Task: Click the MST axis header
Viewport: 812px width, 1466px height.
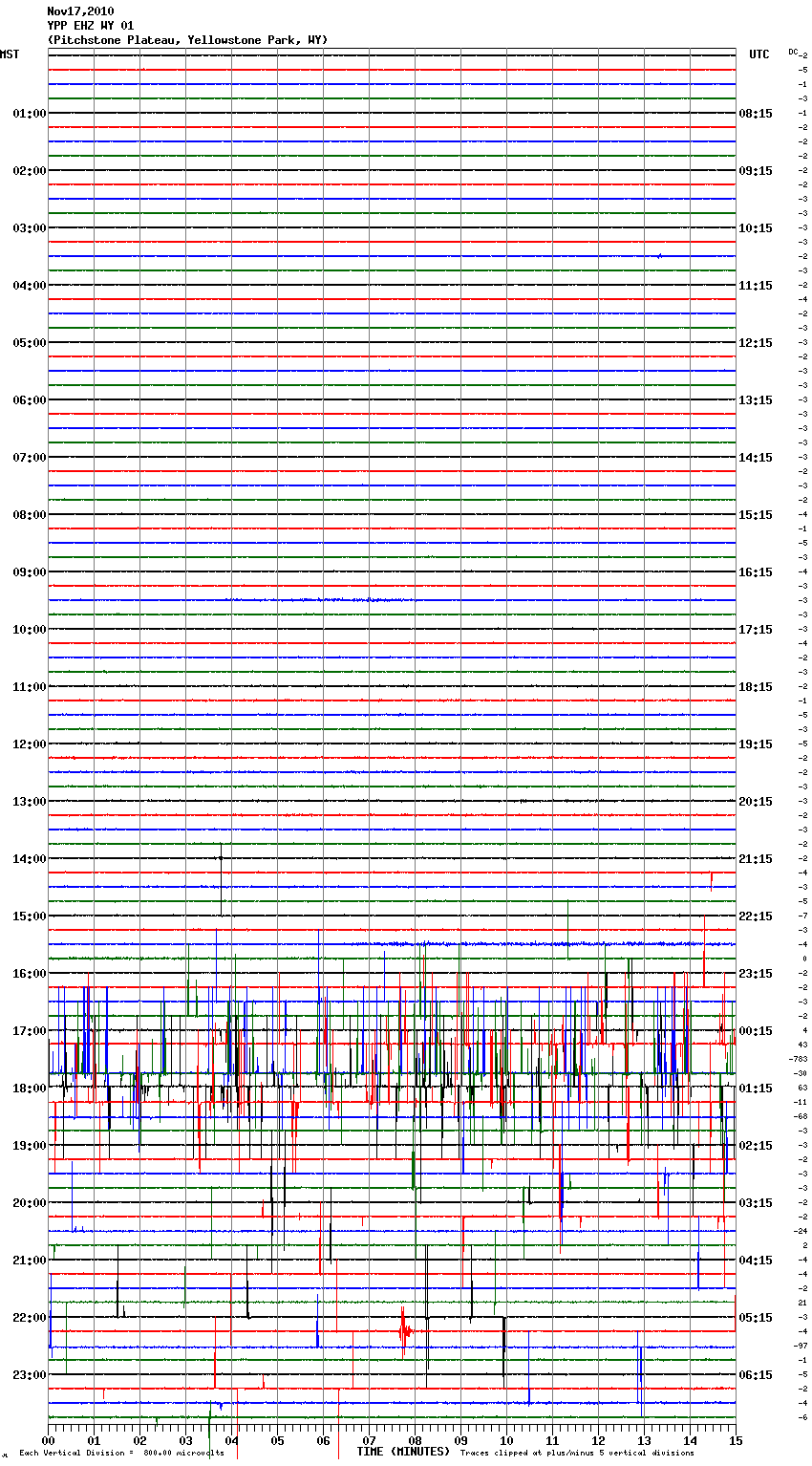Action: pyautogui.click(x=10, y=54)
